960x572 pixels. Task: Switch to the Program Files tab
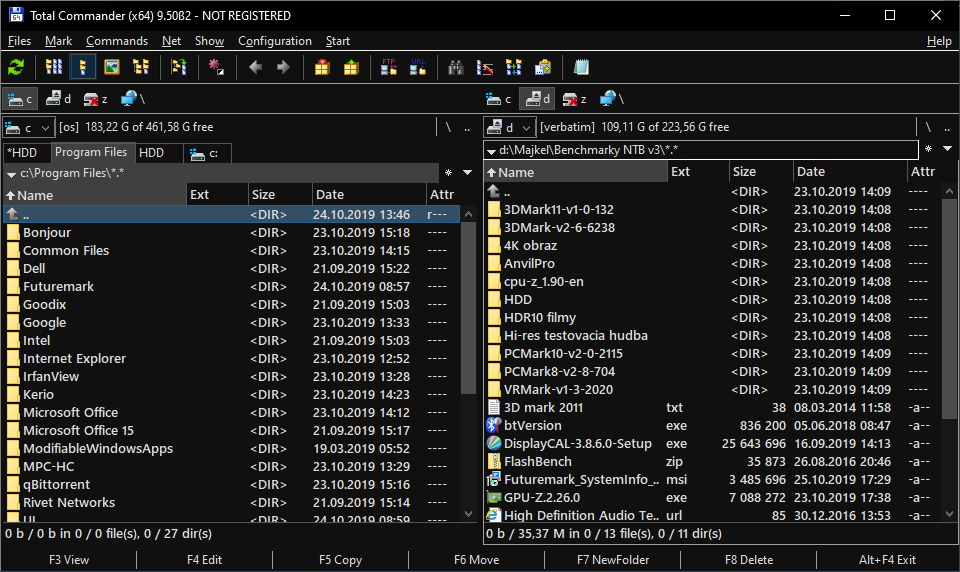[91, 152]
